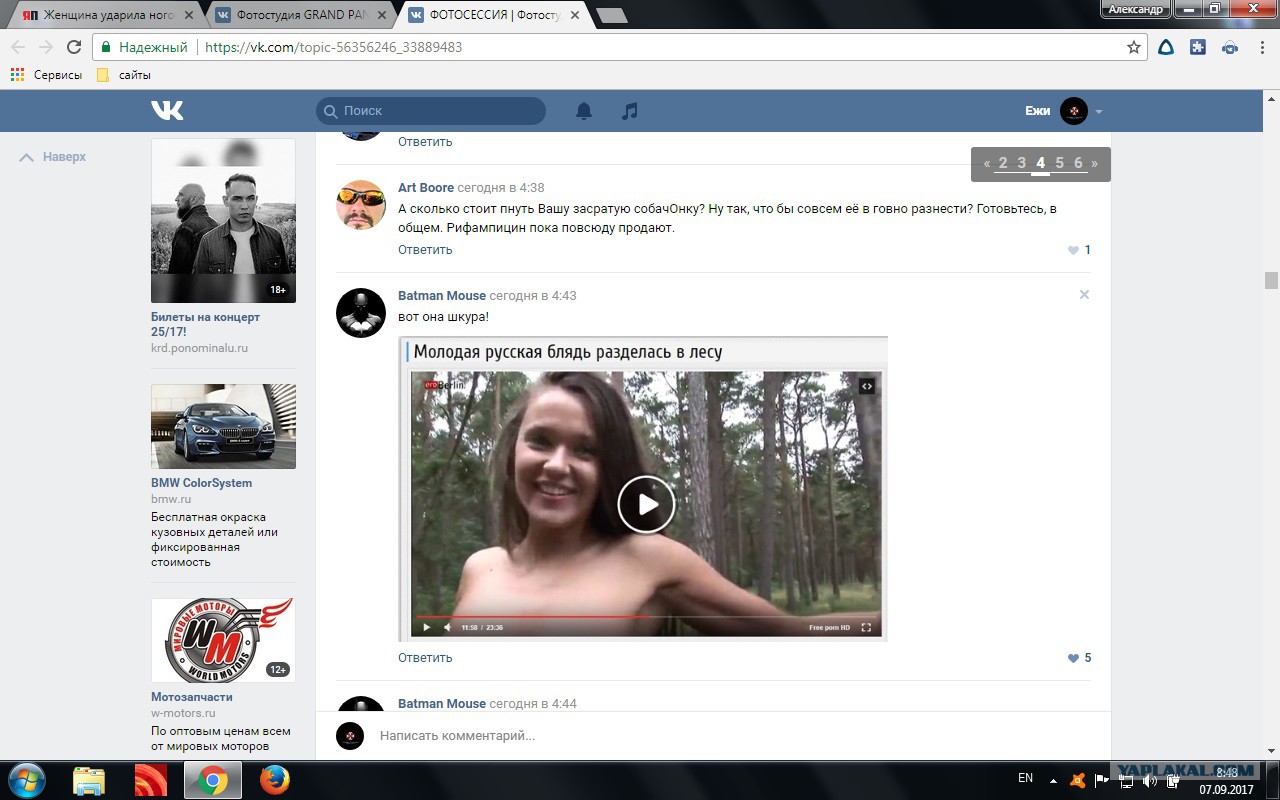Delete Batman Mouse comment with the X

(x=1084, y=295)
